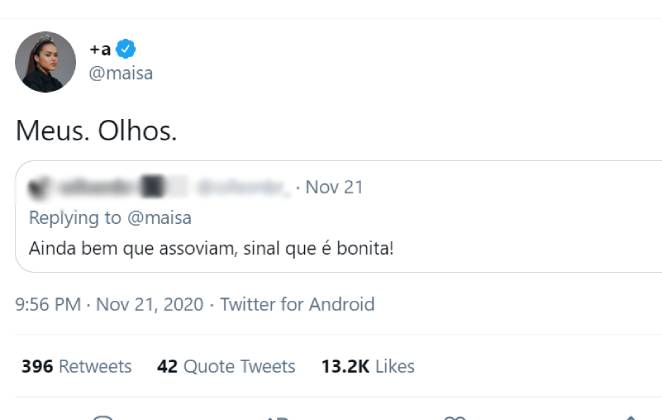662x420 pixels.
Task: Open the @maisa handle under the name
Action: [121, 73]
